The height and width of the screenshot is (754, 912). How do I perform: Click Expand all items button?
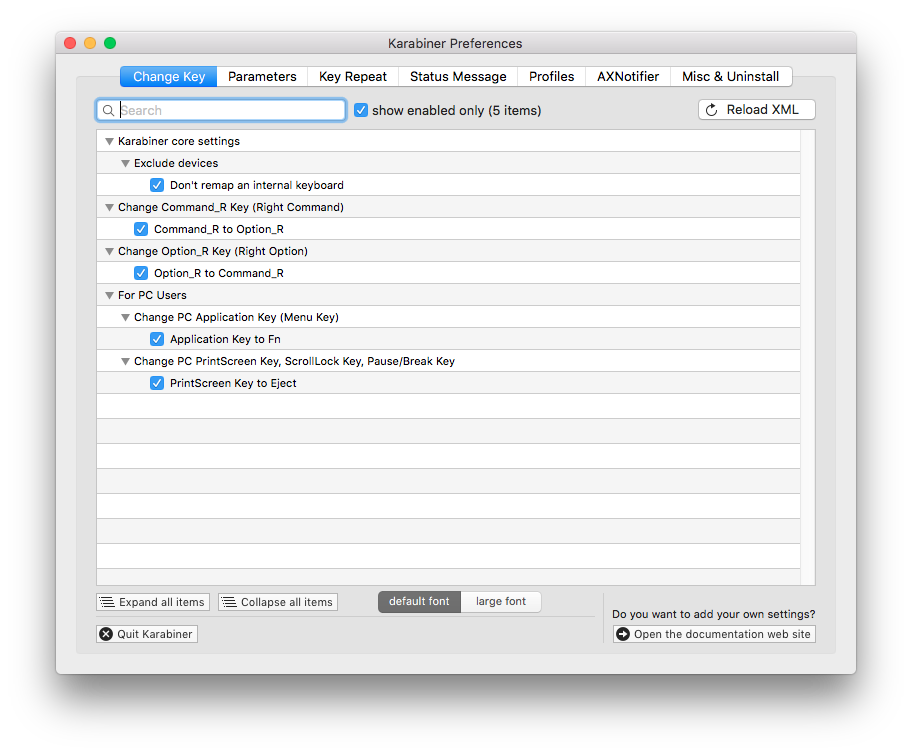[153, 602]
